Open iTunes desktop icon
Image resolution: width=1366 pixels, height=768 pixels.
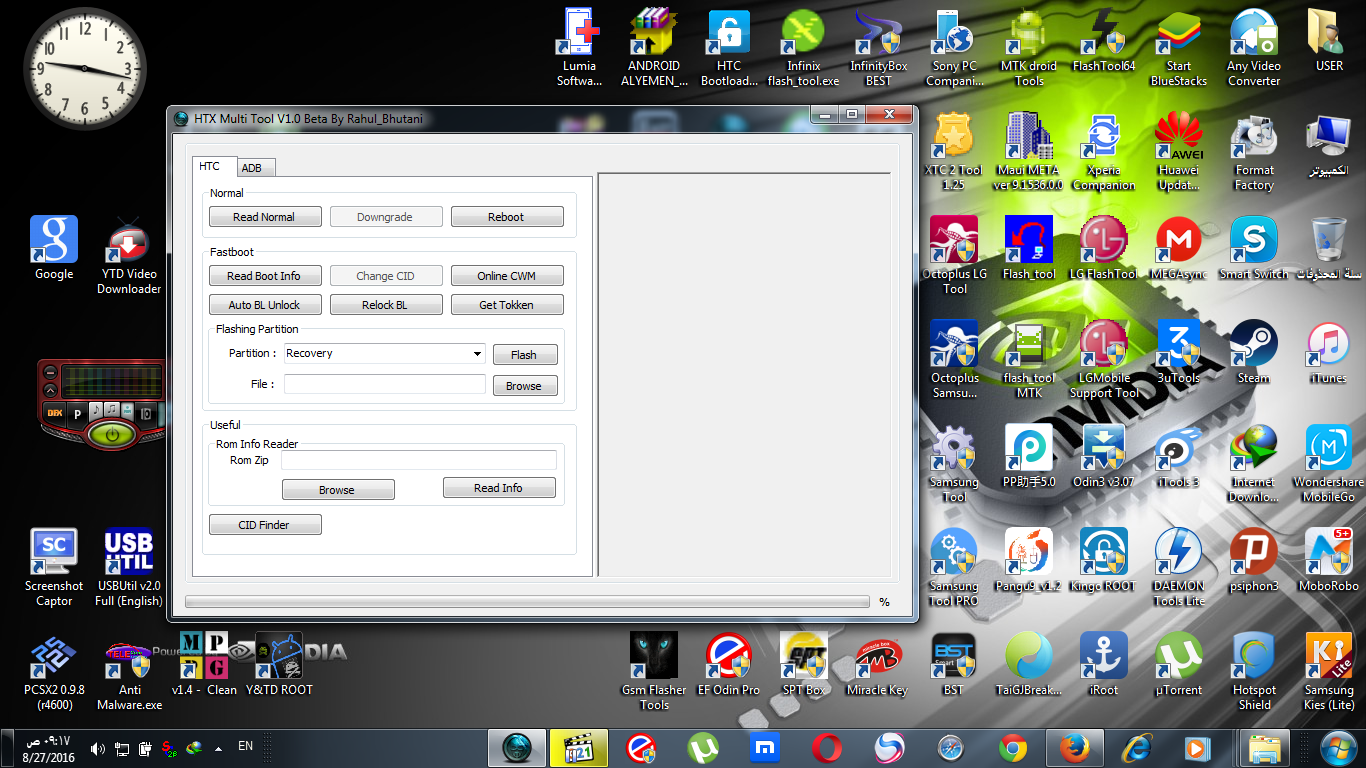[x=1329, y=351]
